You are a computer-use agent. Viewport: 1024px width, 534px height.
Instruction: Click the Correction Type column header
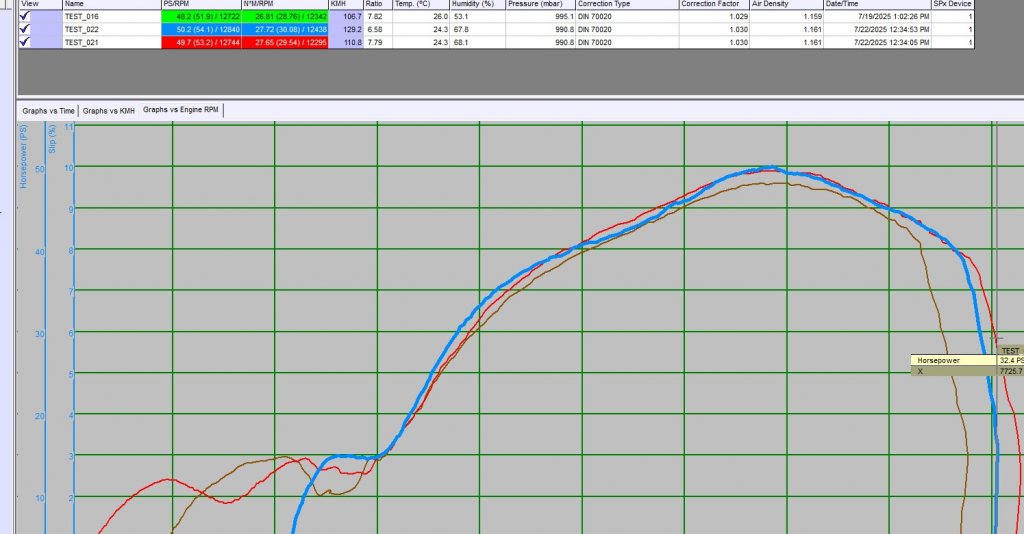pyautogui.click(x=628, y=4)
